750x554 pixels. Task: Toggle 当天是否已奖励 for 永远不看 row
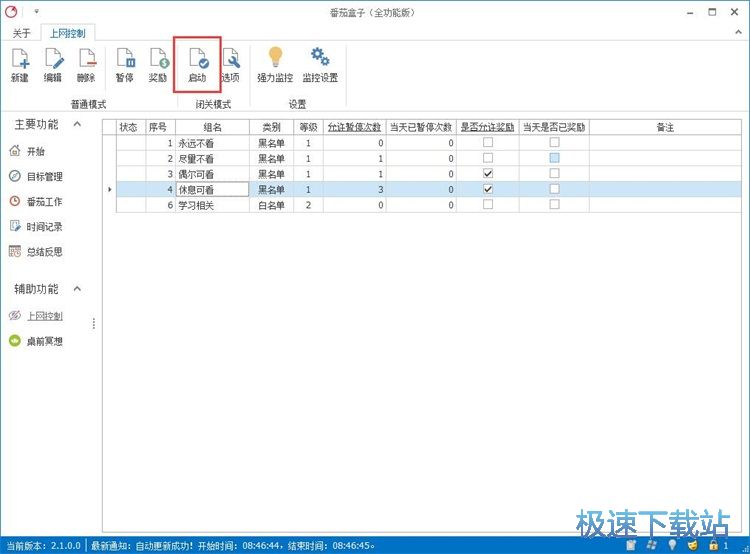554,143
